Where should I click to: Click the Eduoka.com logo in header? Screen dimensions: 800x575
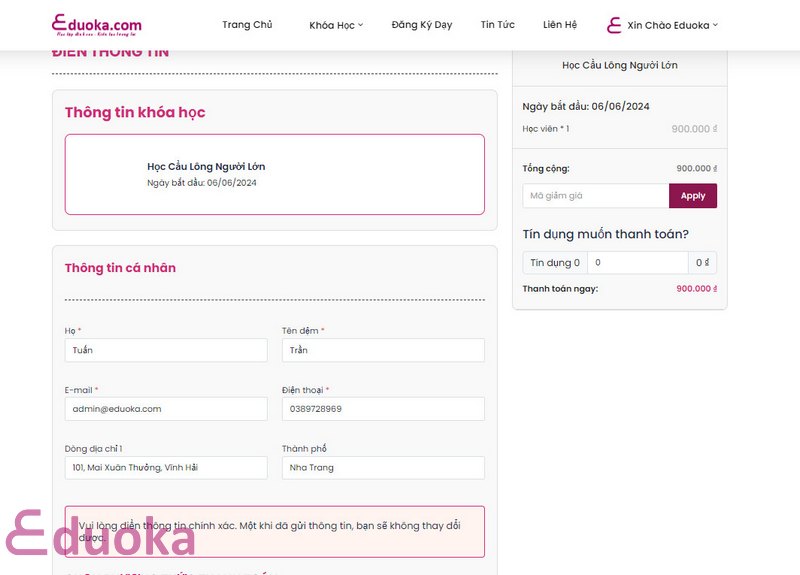pos(97,25)
